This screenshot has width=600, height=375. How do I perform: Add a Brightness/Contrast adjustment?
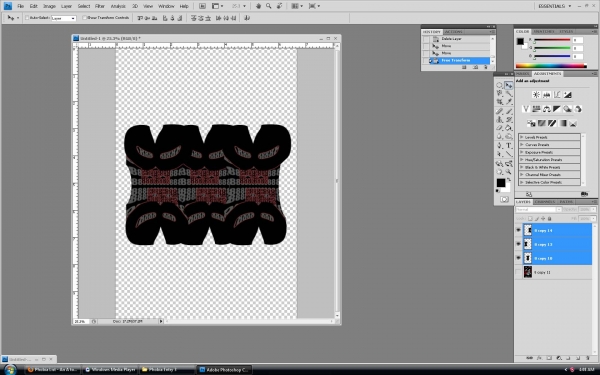[x=536, y=95]
